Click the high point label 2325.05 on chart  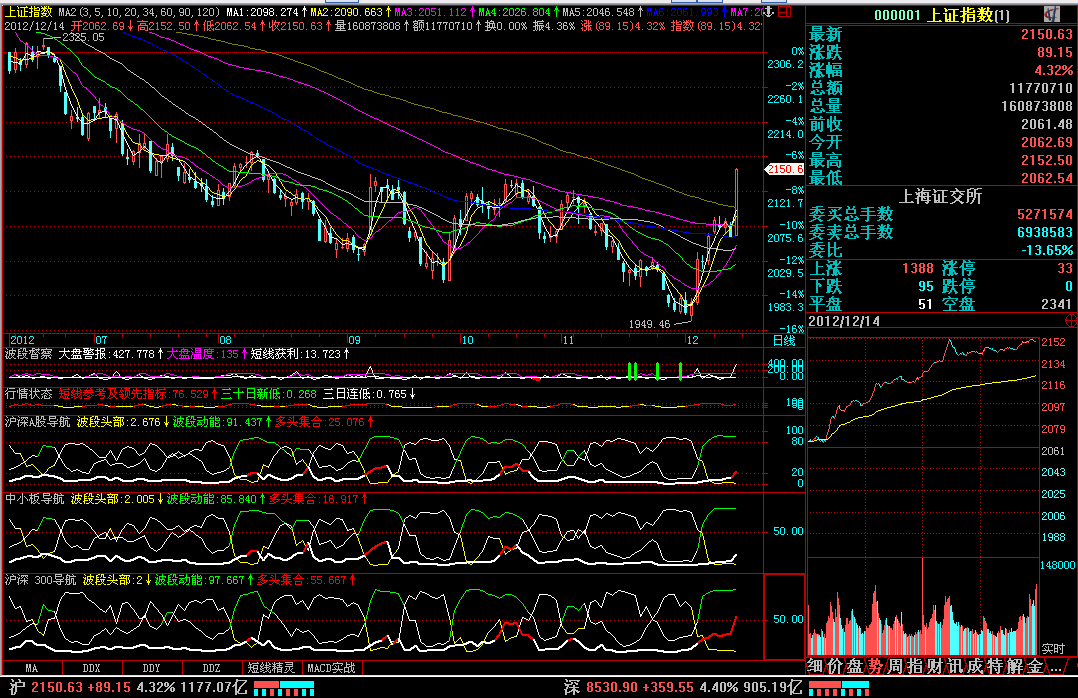pyautogui.click(x=83, y=37)
